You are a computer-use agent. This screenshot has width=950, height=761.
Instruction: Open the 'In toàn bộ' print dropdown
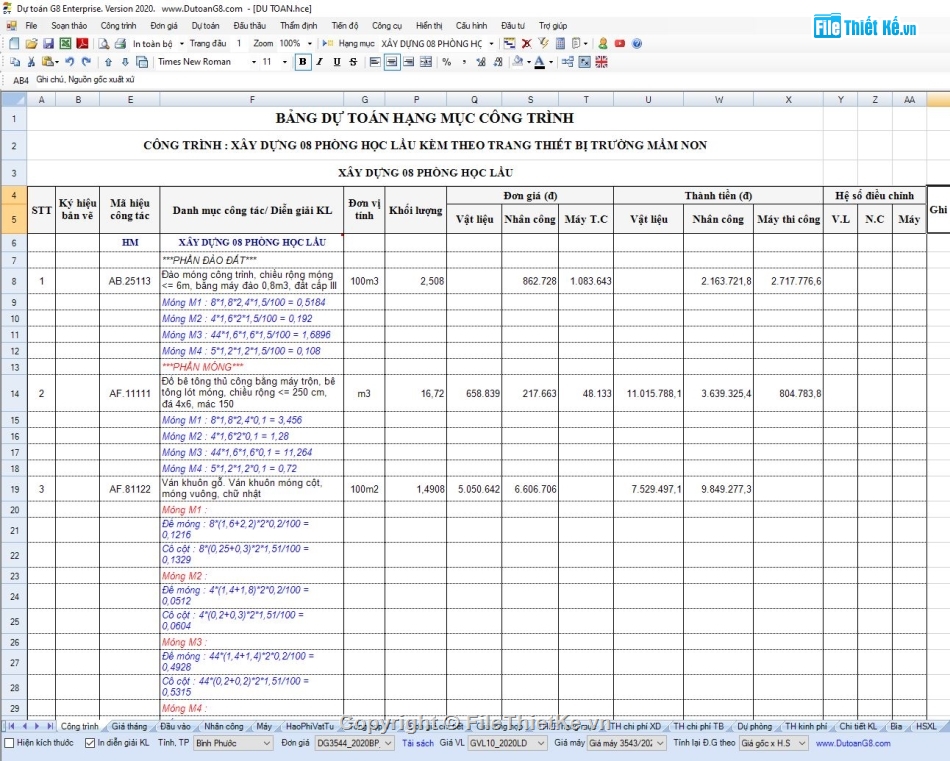[x=181, y=44]
